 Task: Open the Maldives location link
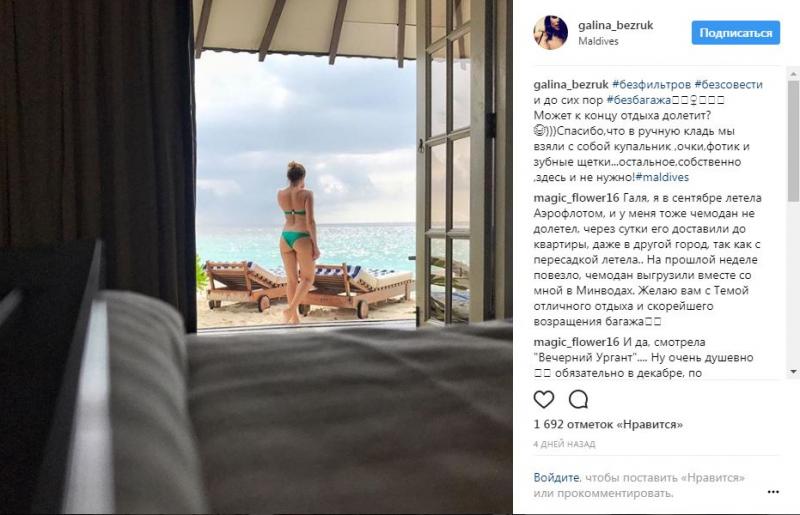[x=598, y=41]
